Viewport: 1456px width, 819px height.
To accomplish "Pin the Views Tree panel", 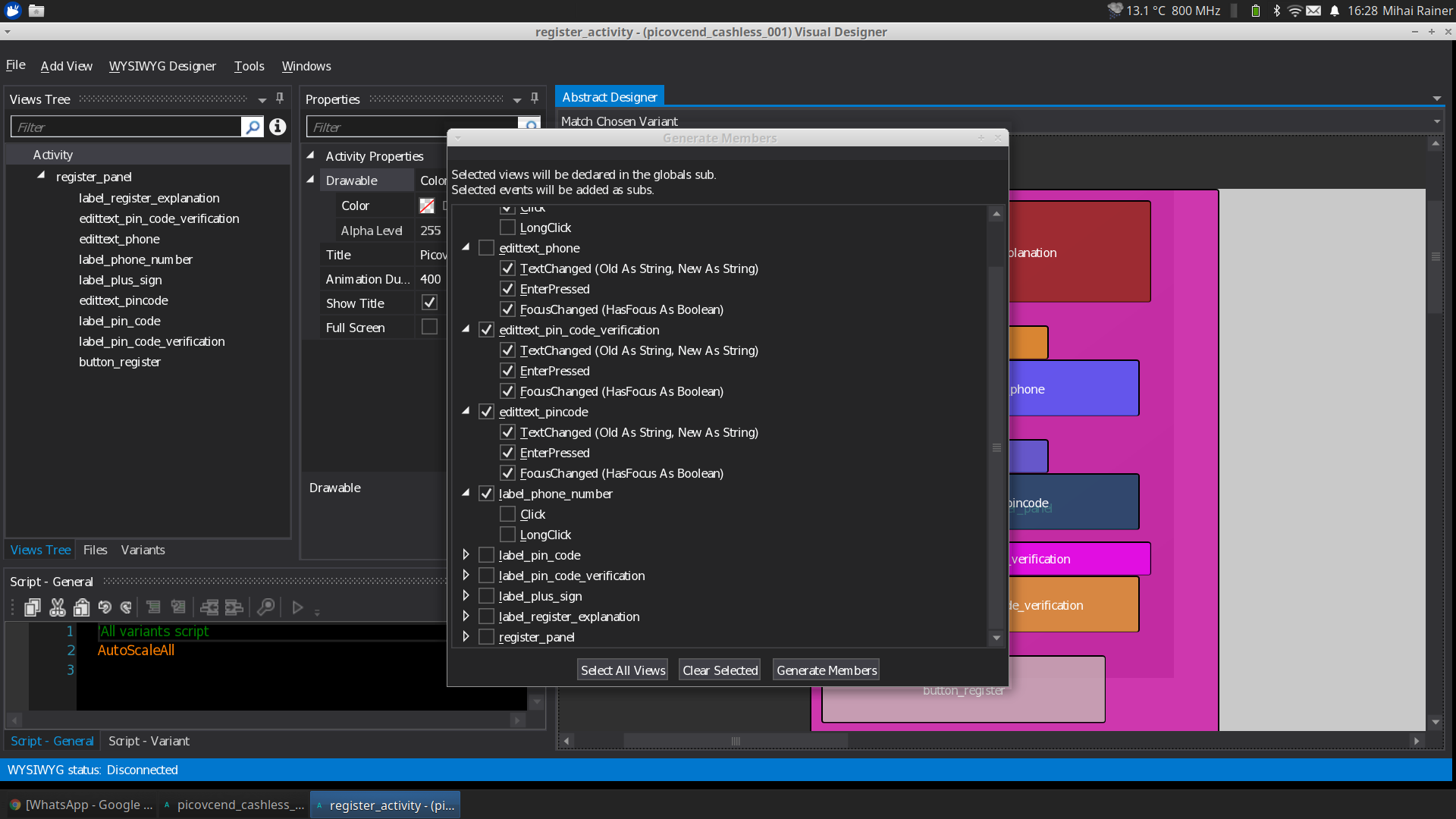I will 280,99.
